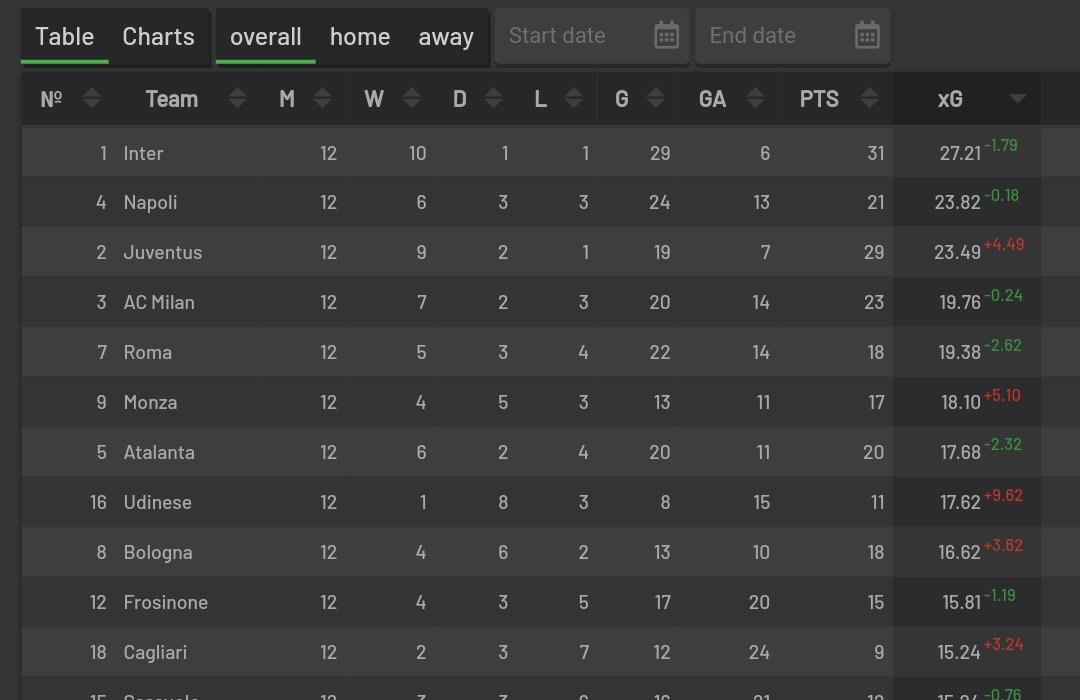Open the Start date calendar icon

(x=666, y=35)
